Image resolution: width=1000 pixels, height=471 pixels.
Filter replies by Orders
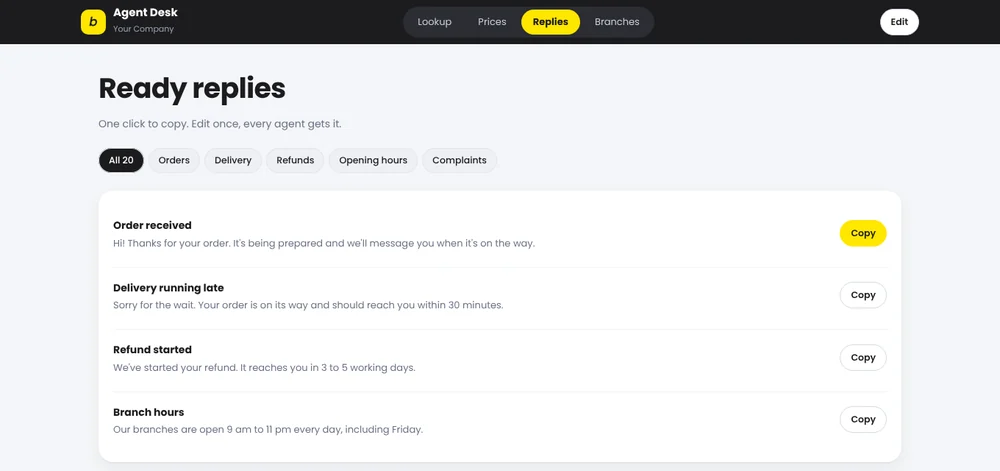coord(174,160)
